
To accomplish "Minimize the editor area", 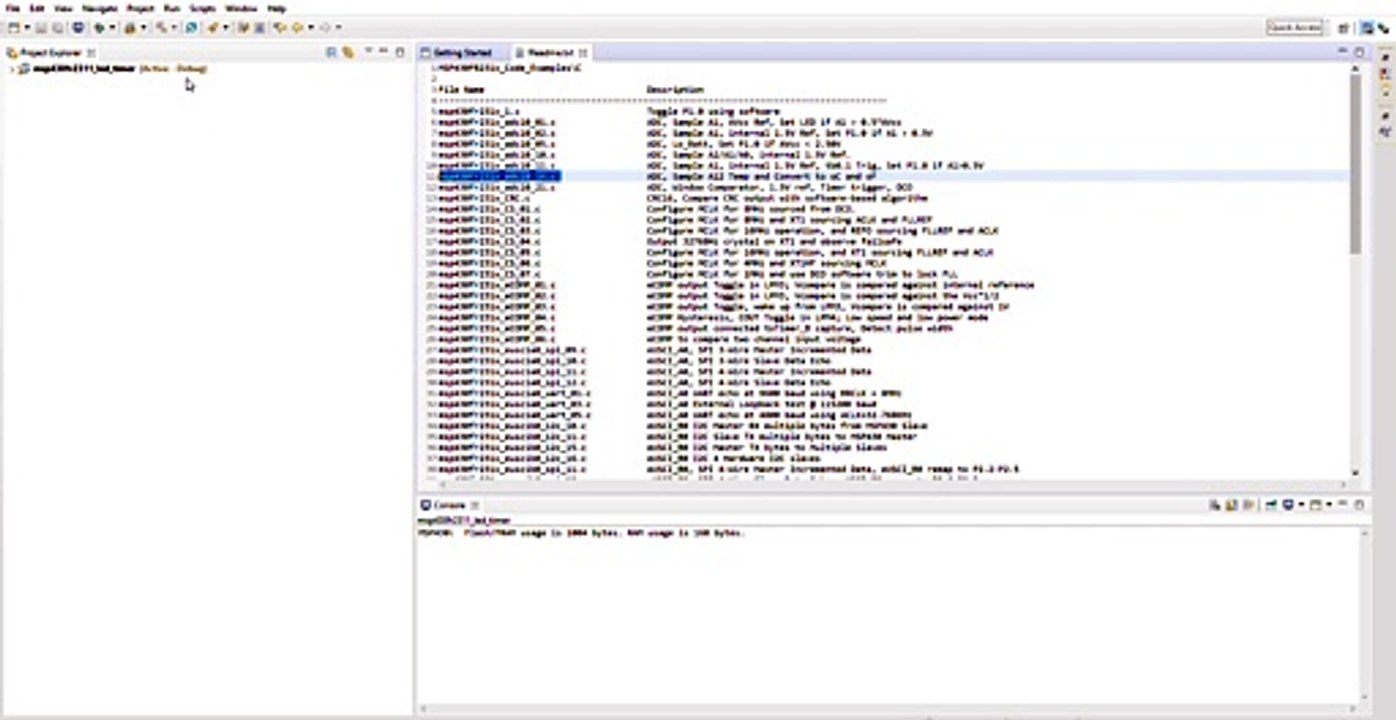I will pyautogui.click(x=1343, y=51).
